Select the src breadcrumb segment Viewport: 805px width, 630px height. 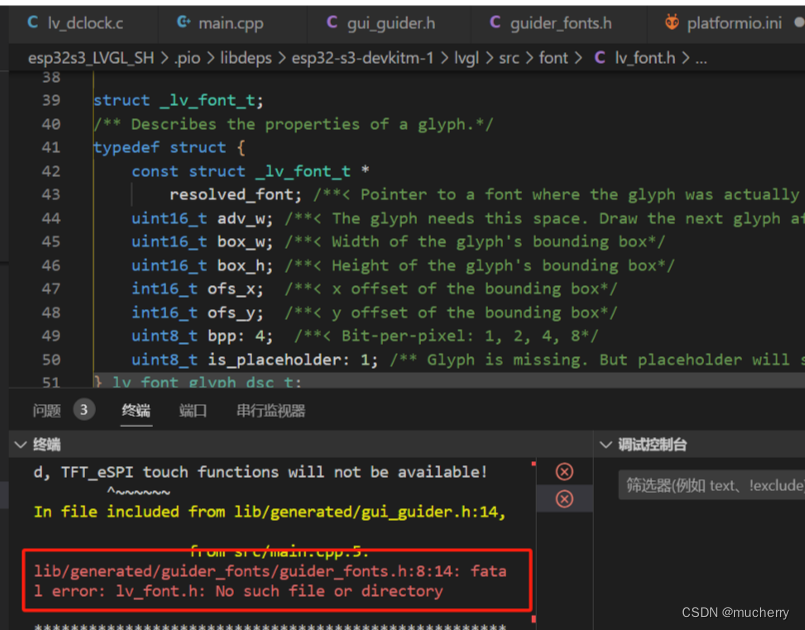click(509, 58)
